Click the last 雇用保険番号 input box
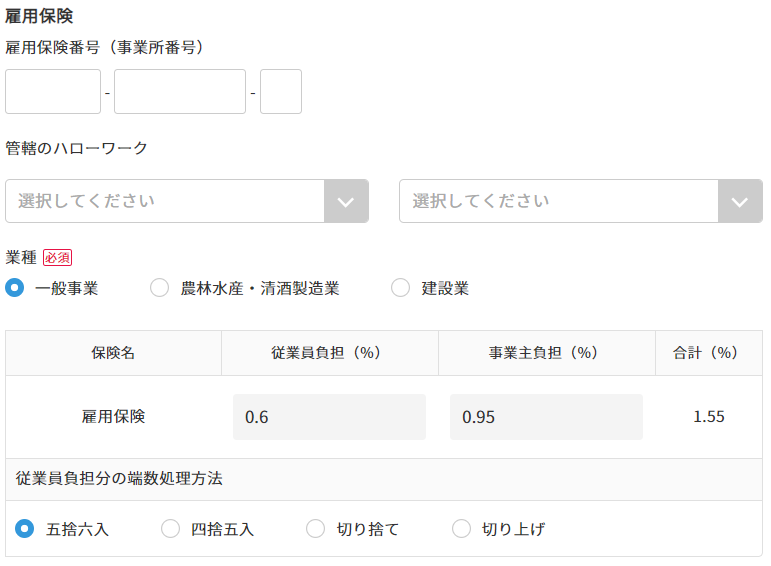This screenshot has height=566, width=771. 281,92
